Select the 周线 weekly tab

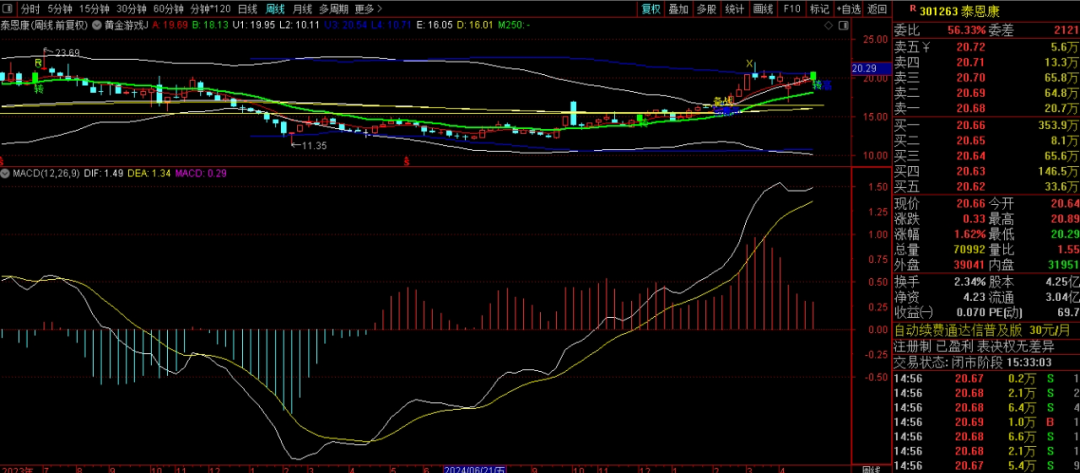click(x=276, y=9)
